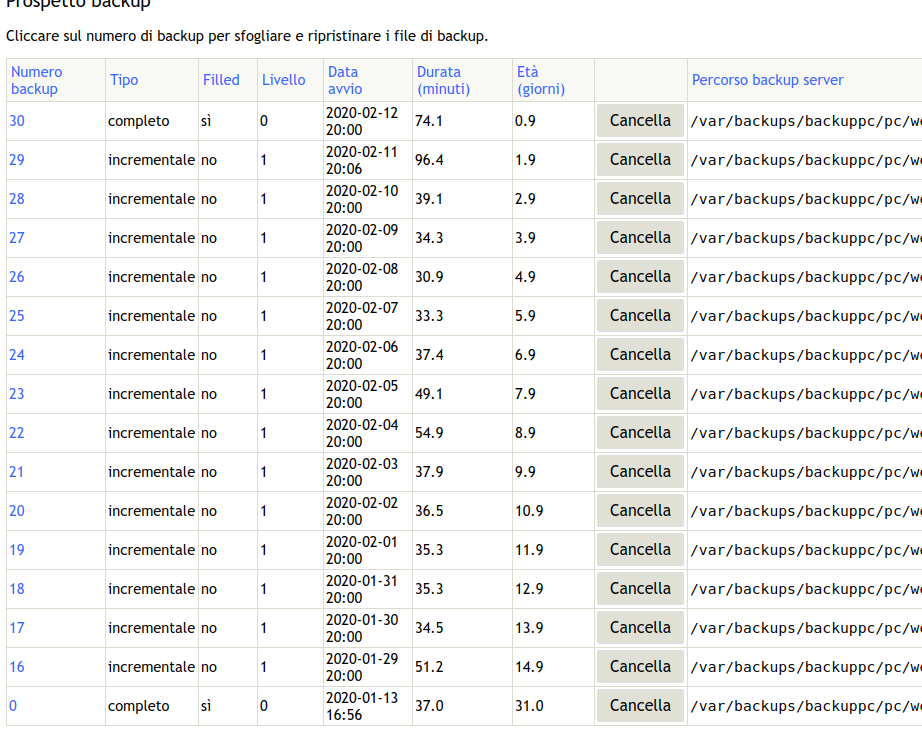Select duration value 30.9
The height and width of the screenshot is (735, 922).
(429, 277)
